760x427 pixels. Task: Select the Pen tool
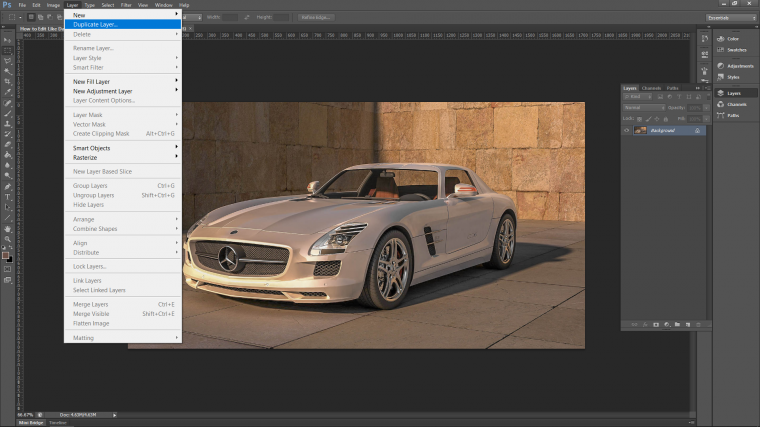point(7,187)
